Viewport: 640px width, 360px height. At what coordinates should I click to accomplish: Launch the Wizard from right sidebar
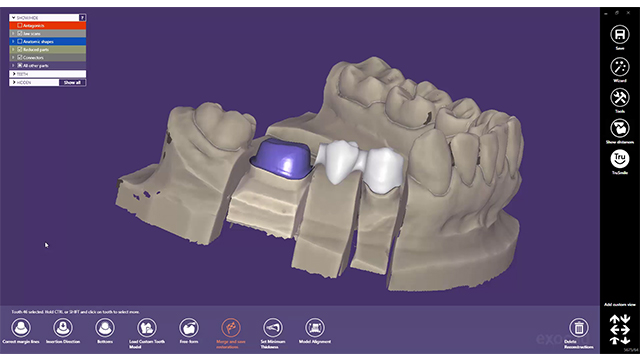click(x=620, y=67)
